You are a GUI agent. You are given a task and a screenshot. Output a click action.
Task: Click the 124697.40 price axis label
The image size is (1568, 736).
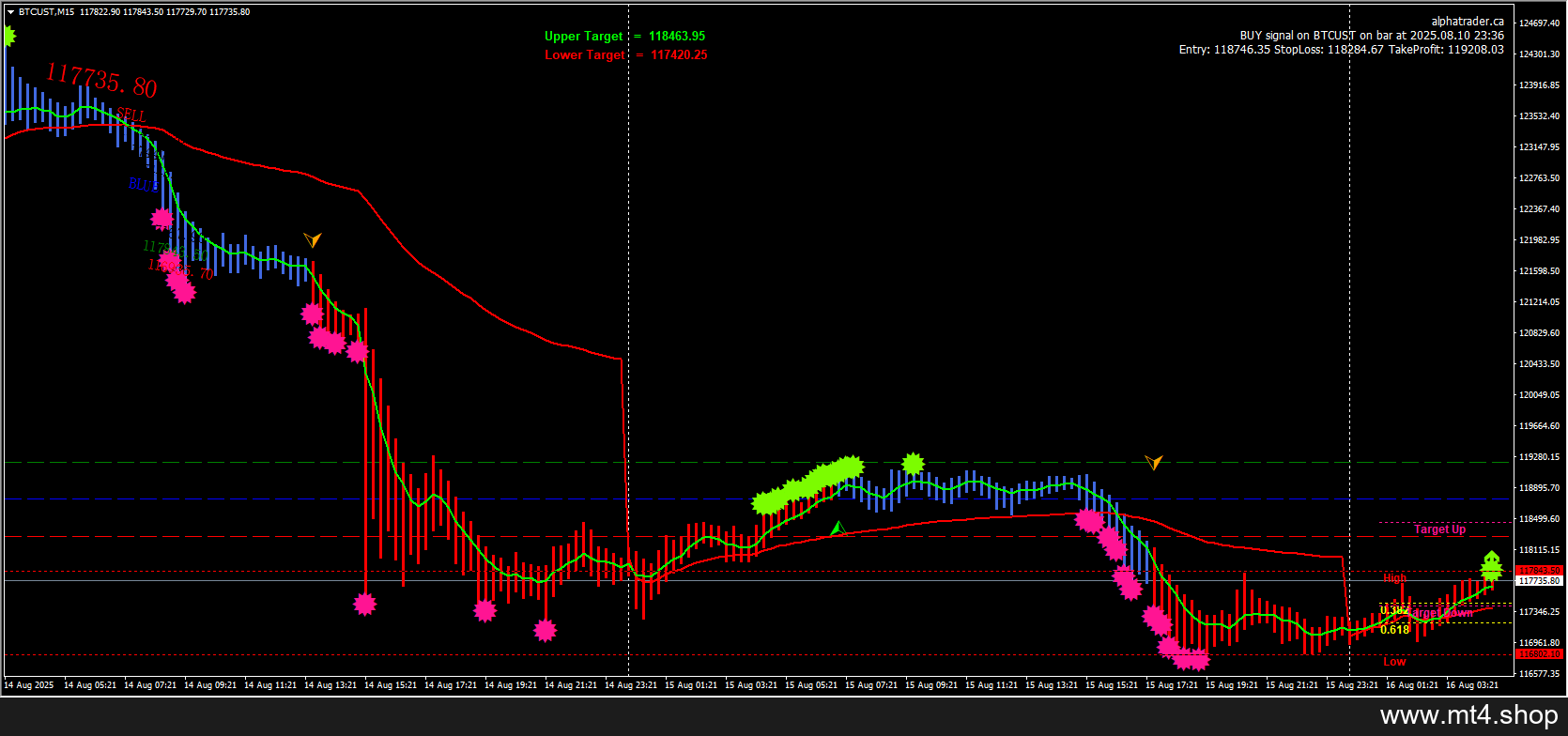click(x=1539, y=23)
